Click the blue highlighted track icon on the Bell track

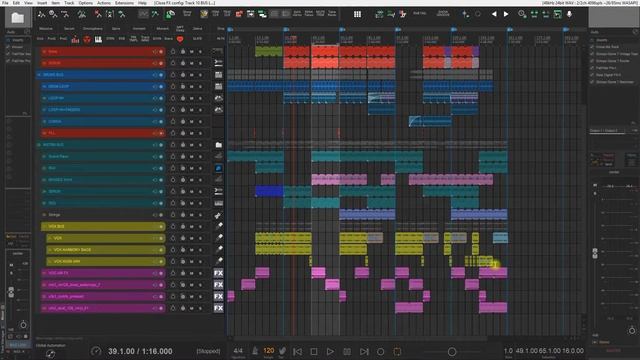218,168
